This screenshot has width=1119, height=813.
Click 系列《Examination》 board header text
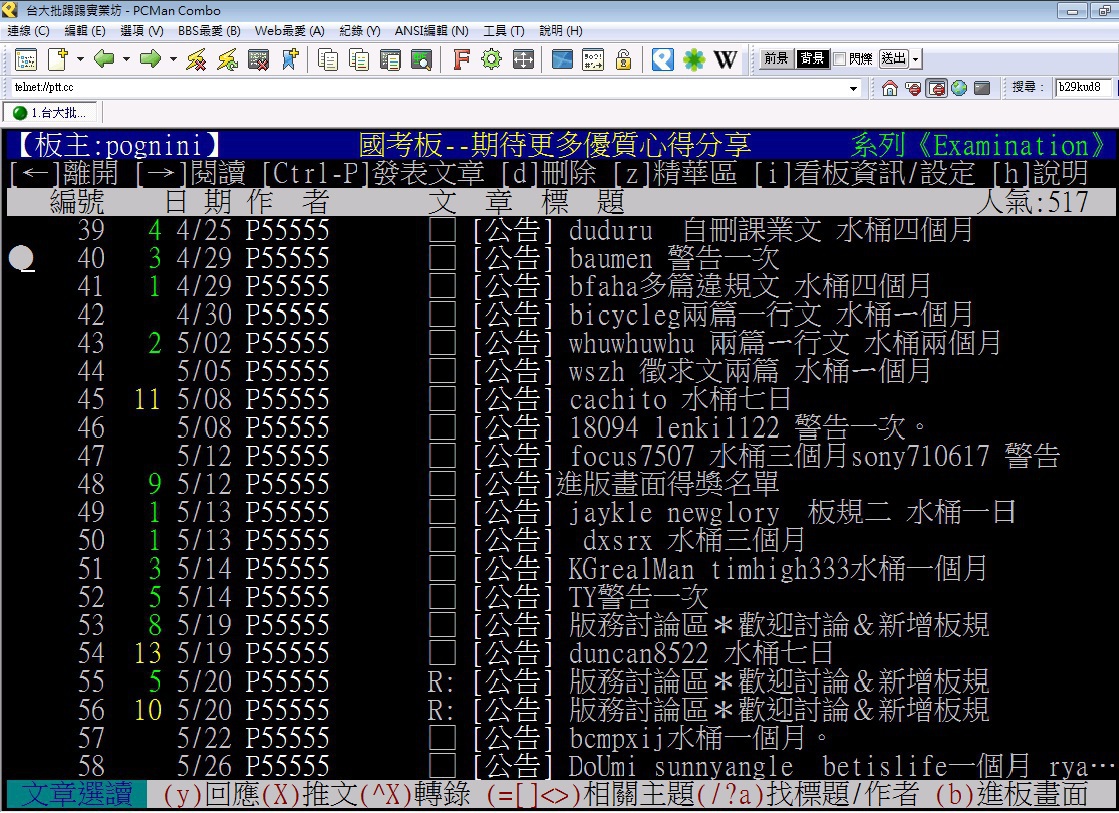[x=979, y=146]
